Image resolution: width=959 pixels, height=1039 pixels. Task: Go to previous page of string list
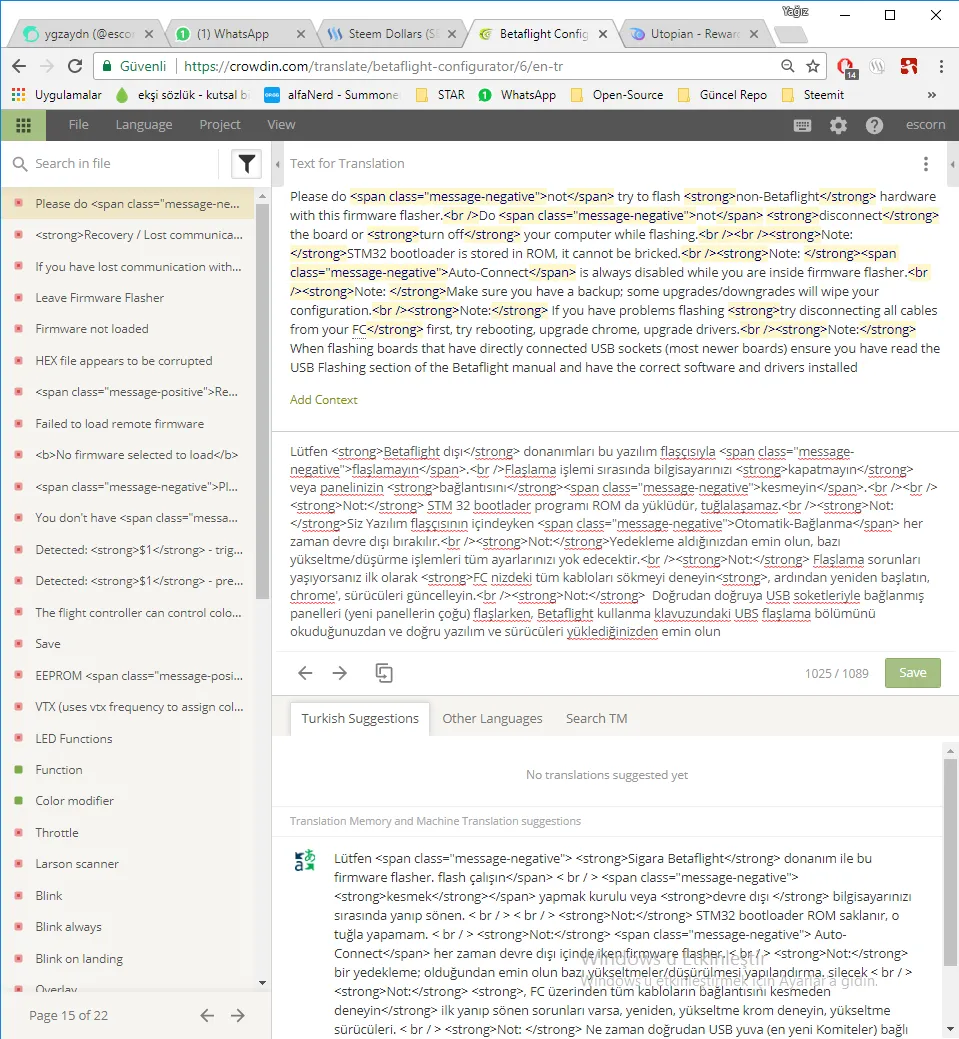pos(207,1015)
